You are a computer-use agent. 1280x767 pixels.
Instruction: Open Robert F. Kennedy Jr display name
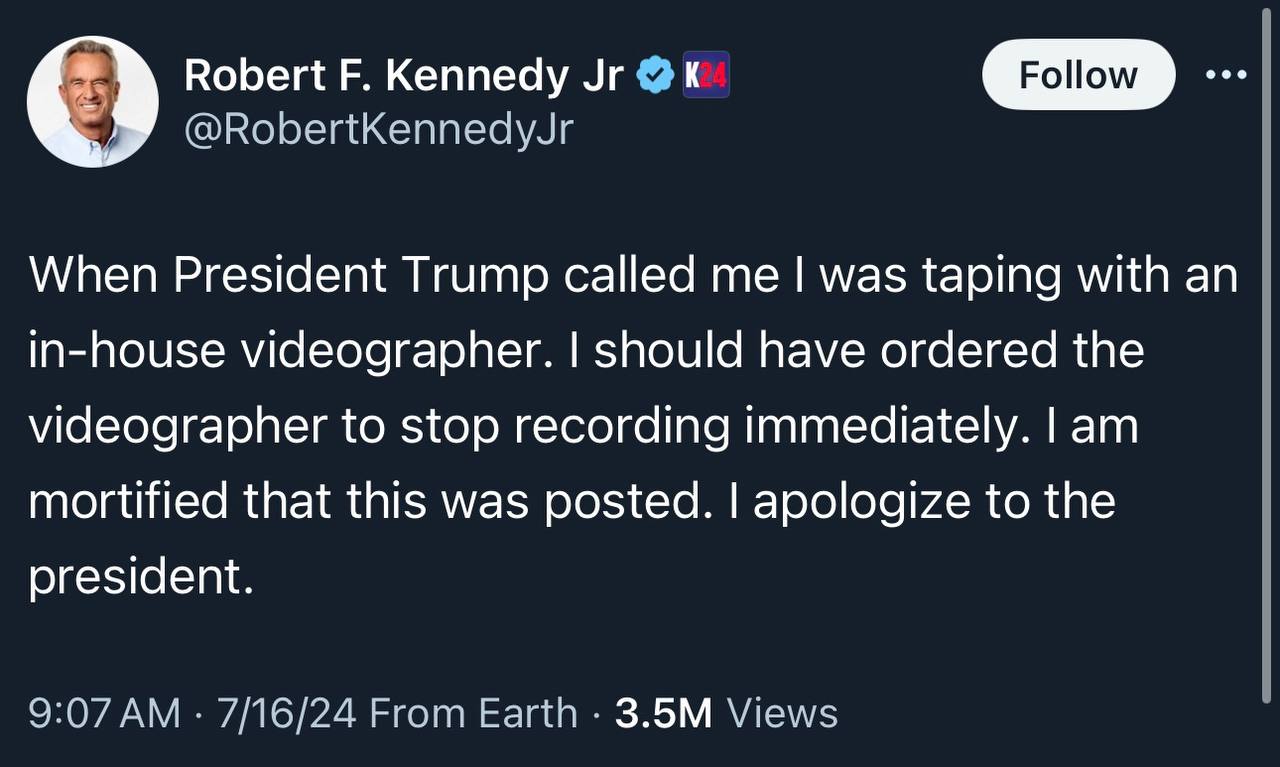pyautogui.click(x=404, y=75)
